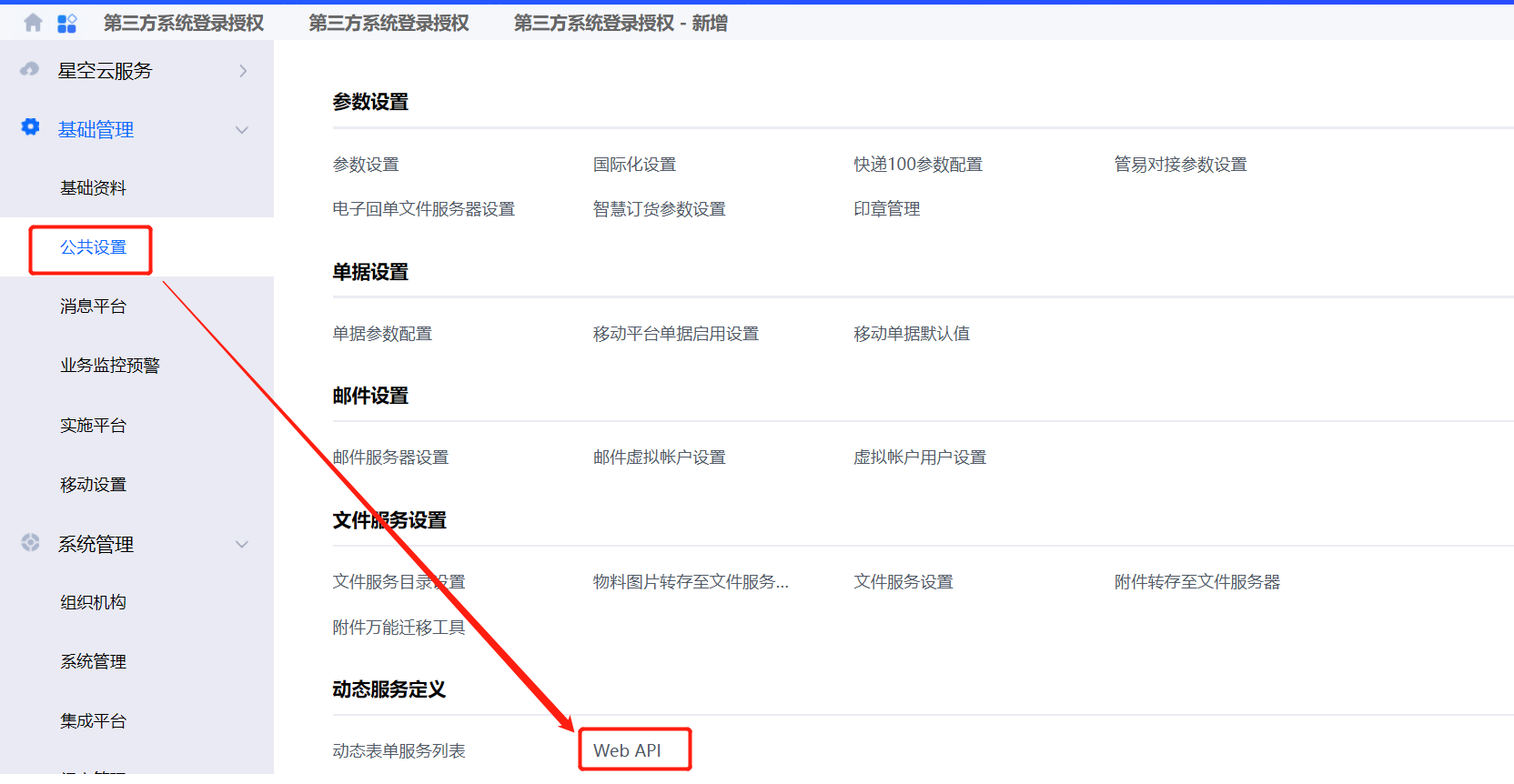Click the 参数设置 section heading
Screen dimensions: 1514x784
(370, 102)
